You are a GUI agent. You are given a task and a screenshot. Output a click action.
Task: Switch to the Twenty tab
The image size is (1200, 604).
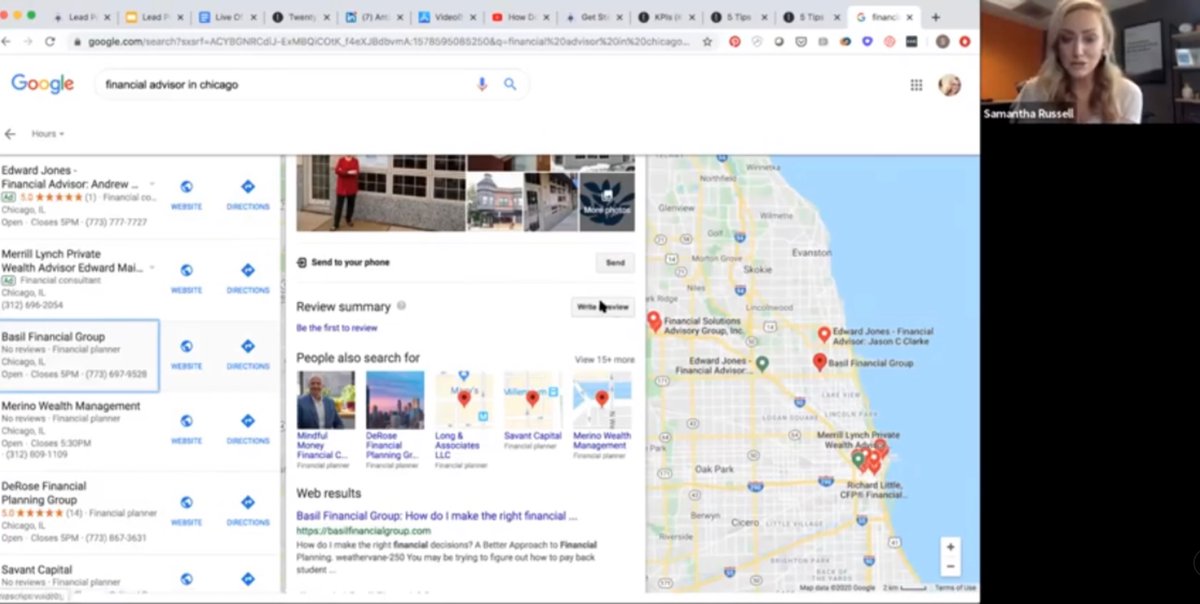tap(299, 17)
